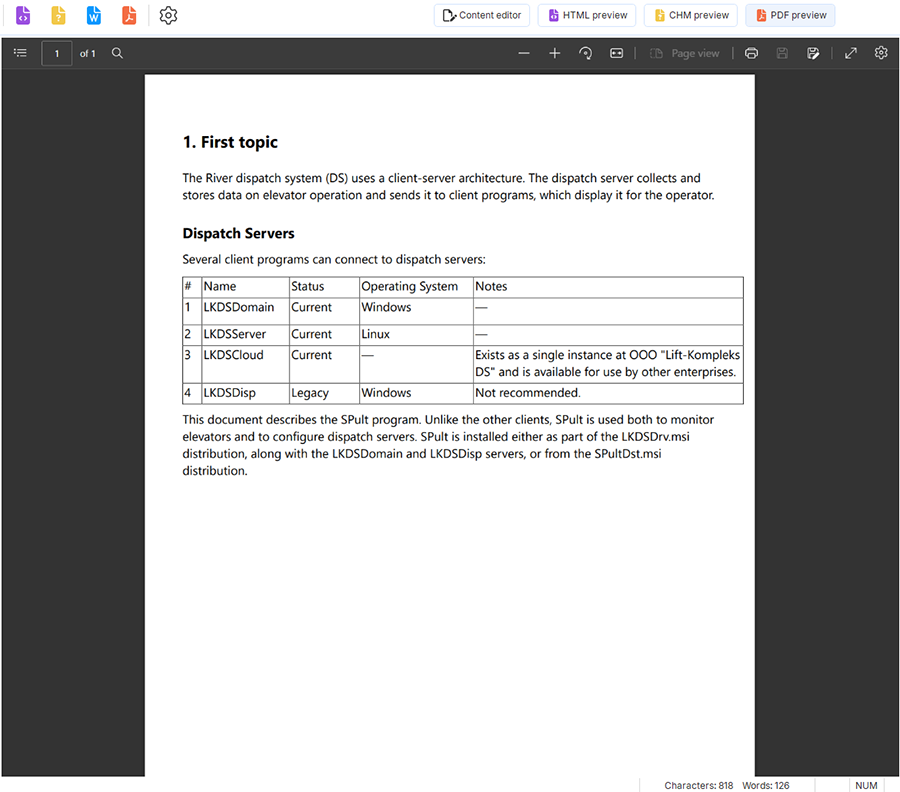Fit page to width icon
The width and height of the screenshot is (900, 792).
point(616,53)
